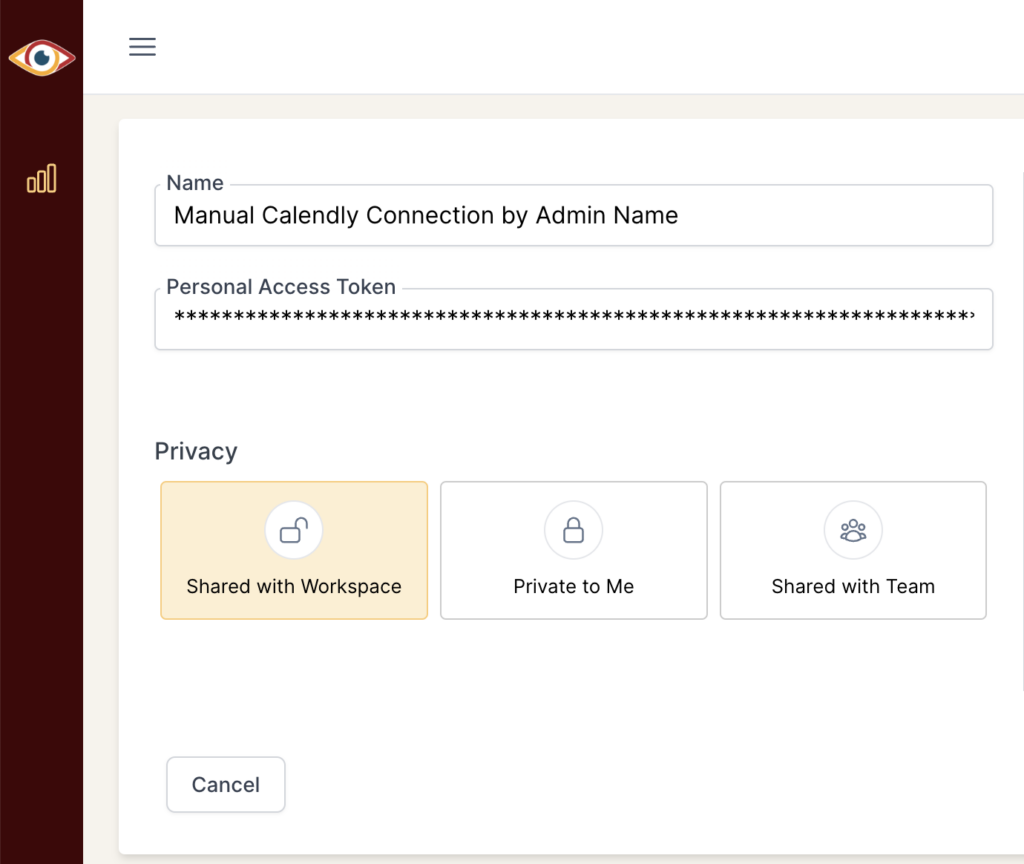This screenshot has height=864, width=1024.
Task: Choose the Private to Me privacy card
Action: [x=573, y=550]
